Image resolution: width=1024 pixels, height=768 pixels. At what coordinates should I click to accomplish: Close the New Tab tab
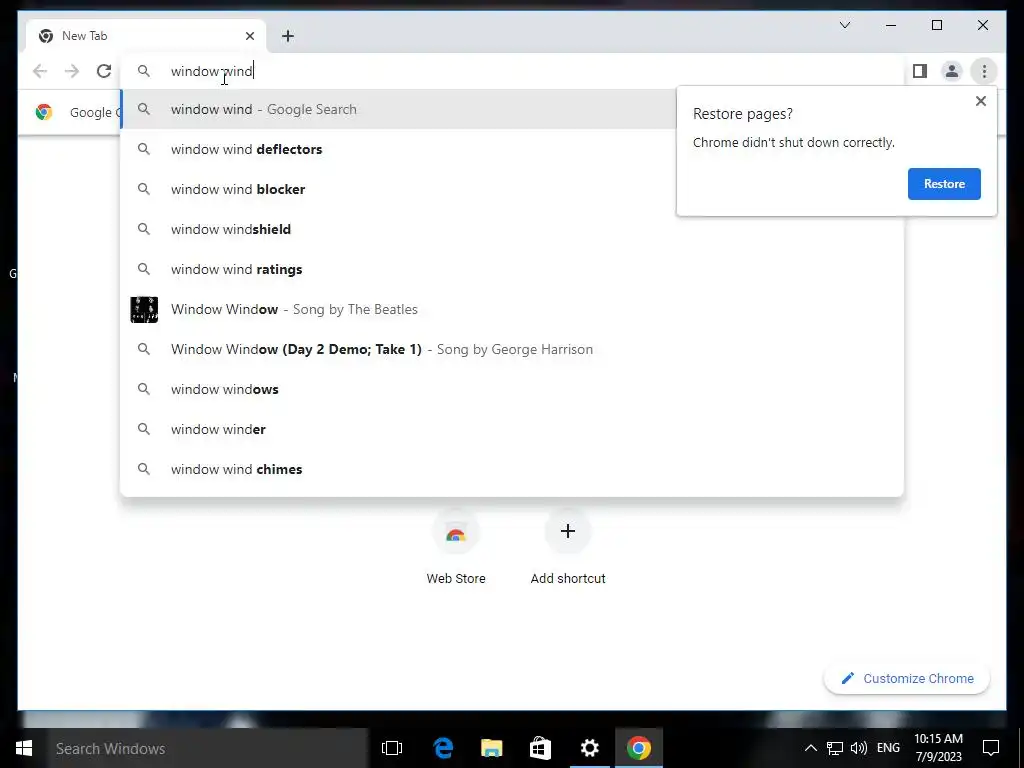click(x=249, y=36)
